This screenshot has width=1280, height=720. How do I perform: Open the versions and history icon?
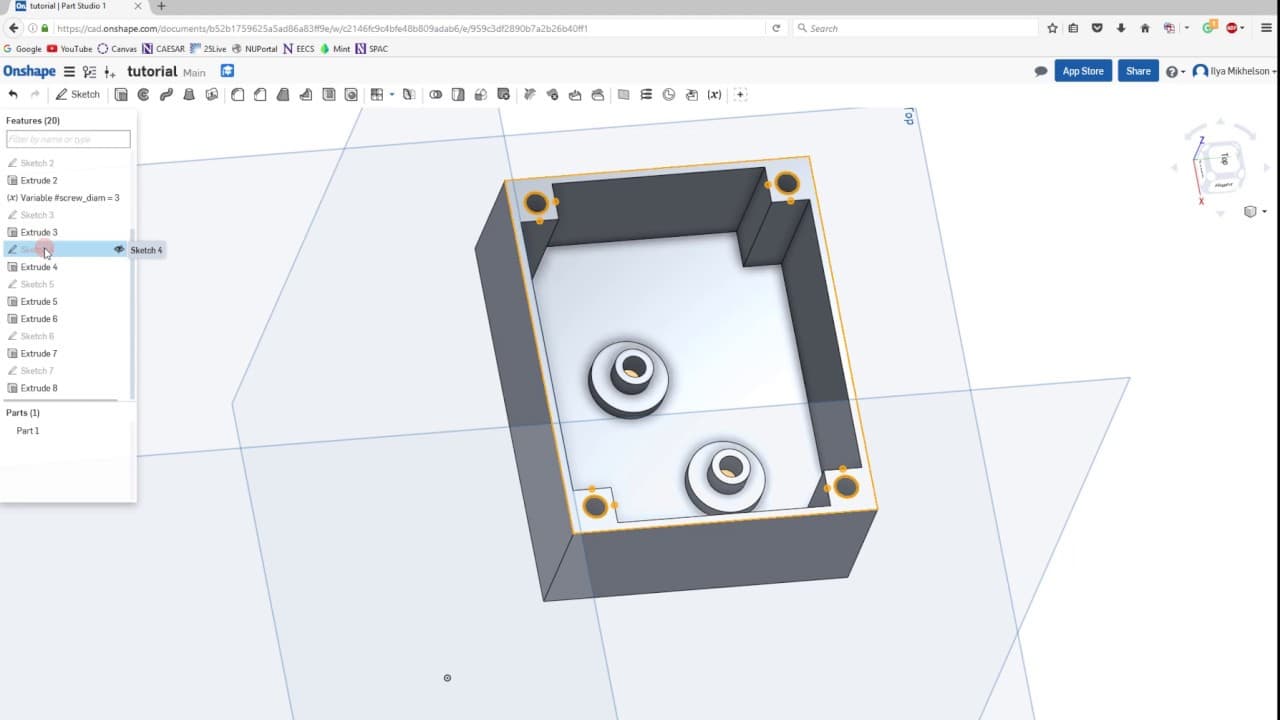pyautogui.click(x=90, y=72)
